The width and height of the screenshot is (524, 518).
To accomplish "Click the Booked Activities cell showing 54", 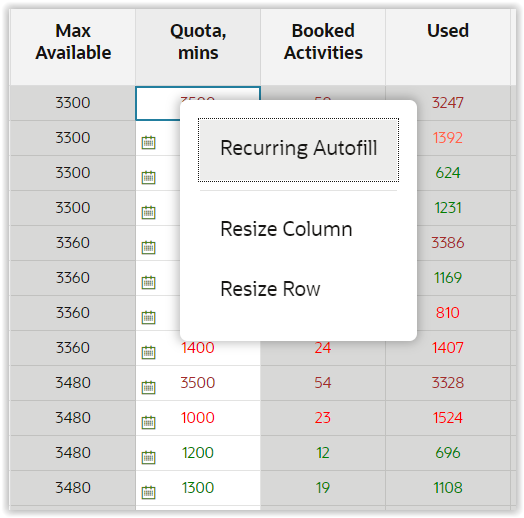I will coord(323,383).
